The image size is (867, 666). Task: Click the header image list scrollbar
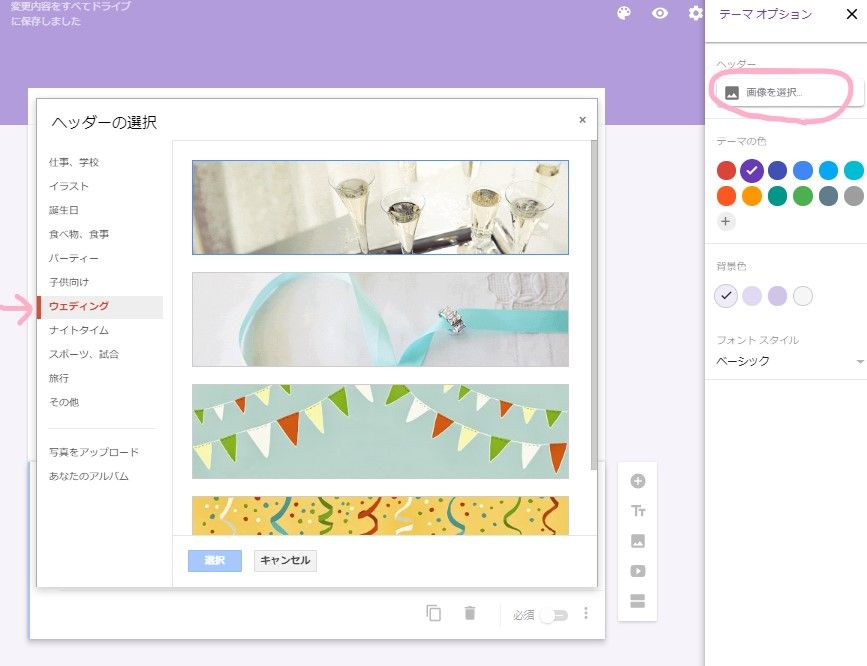click(x=594, y=304)
